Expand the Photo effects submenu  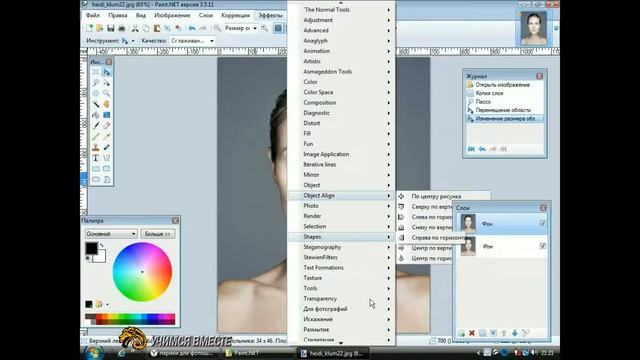click(x=341, y=206)
